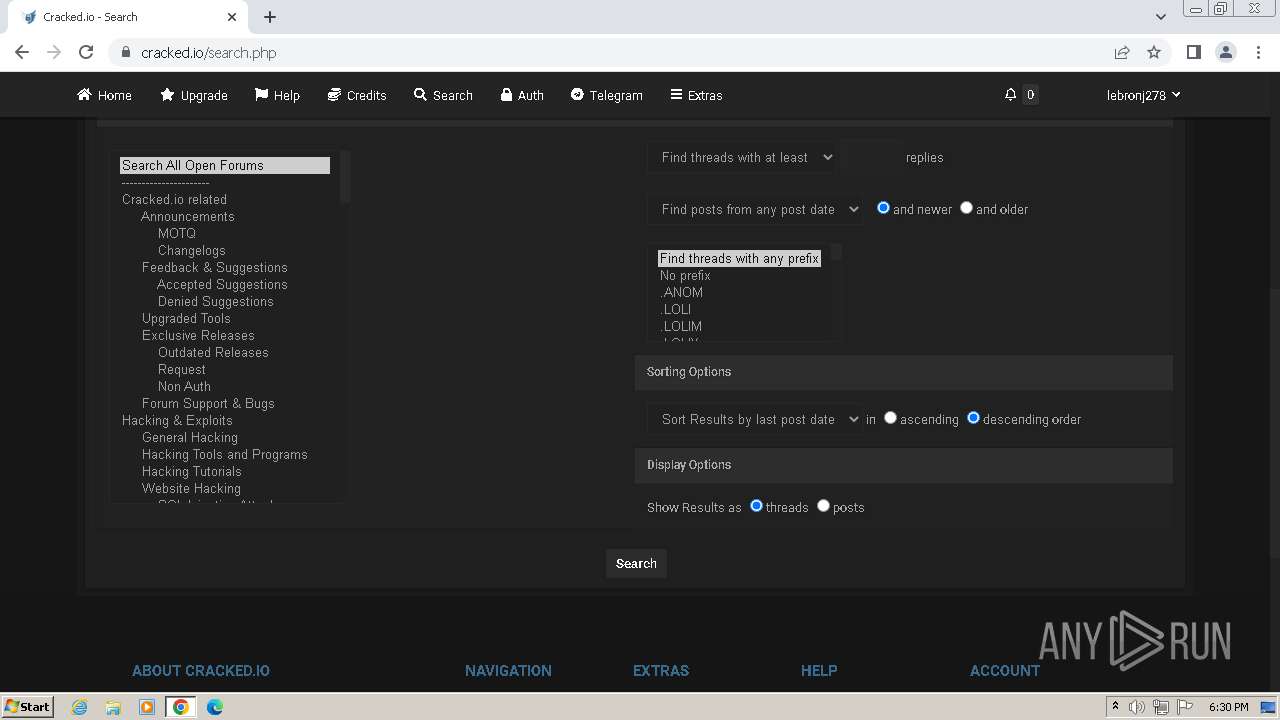This screenshot has height=720, width=1280.
Task: Open the 'Find posts from any post date' dropdown
Action: point(755,209)
